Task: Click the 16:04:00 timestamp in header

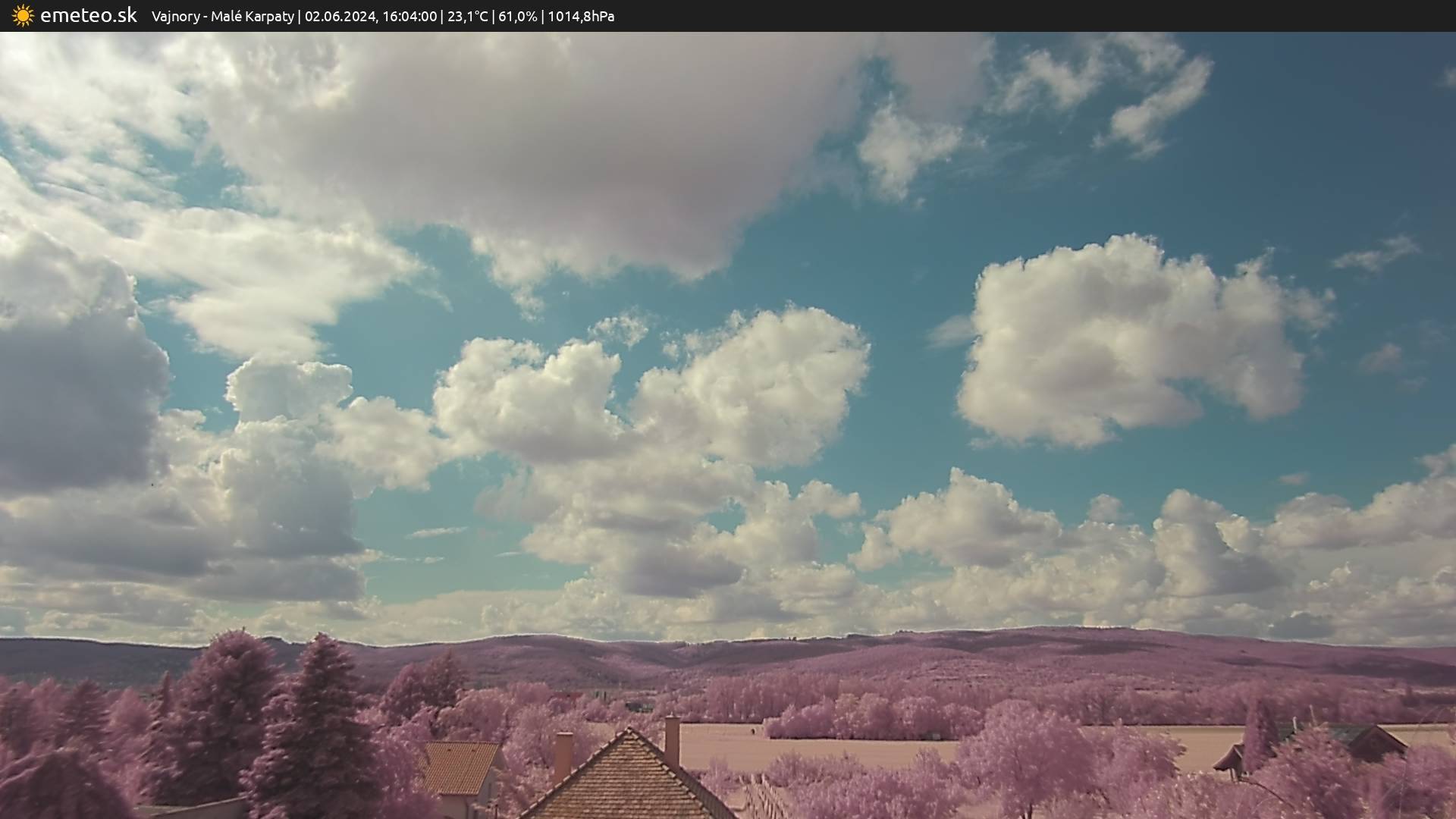Action: pyautogui.click(x=409, y=16)
